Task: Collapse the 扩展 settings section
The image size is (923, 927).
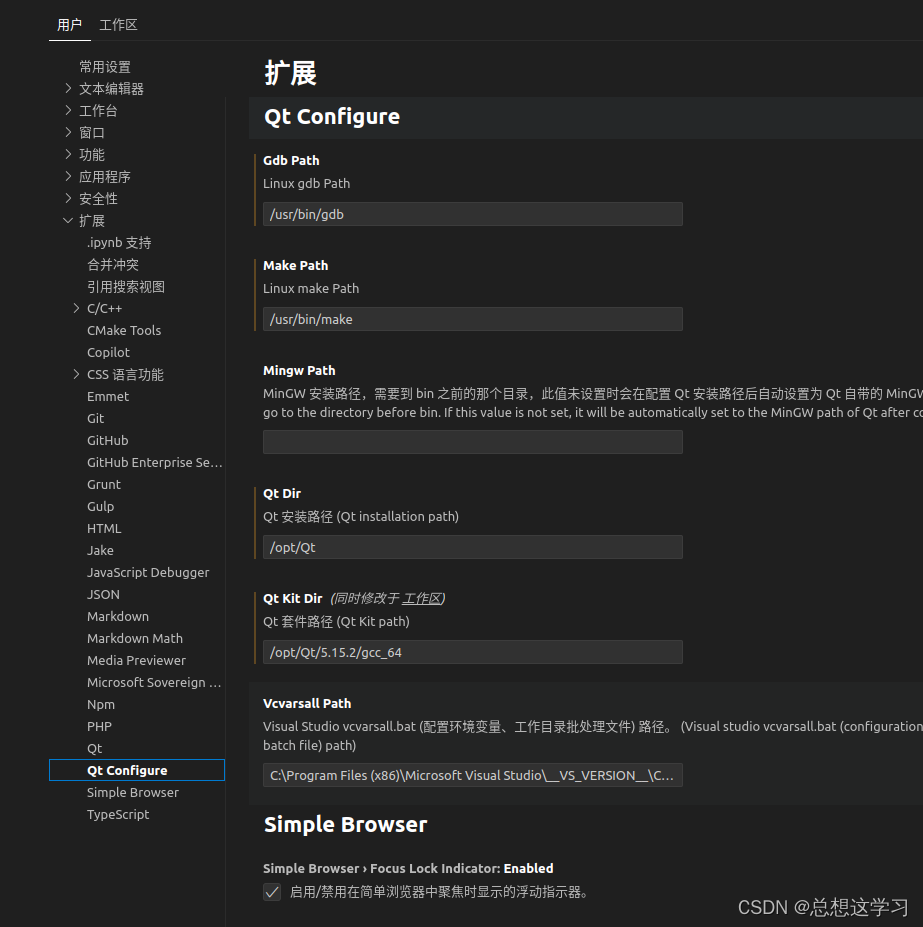Action: [x=92, y=220]
